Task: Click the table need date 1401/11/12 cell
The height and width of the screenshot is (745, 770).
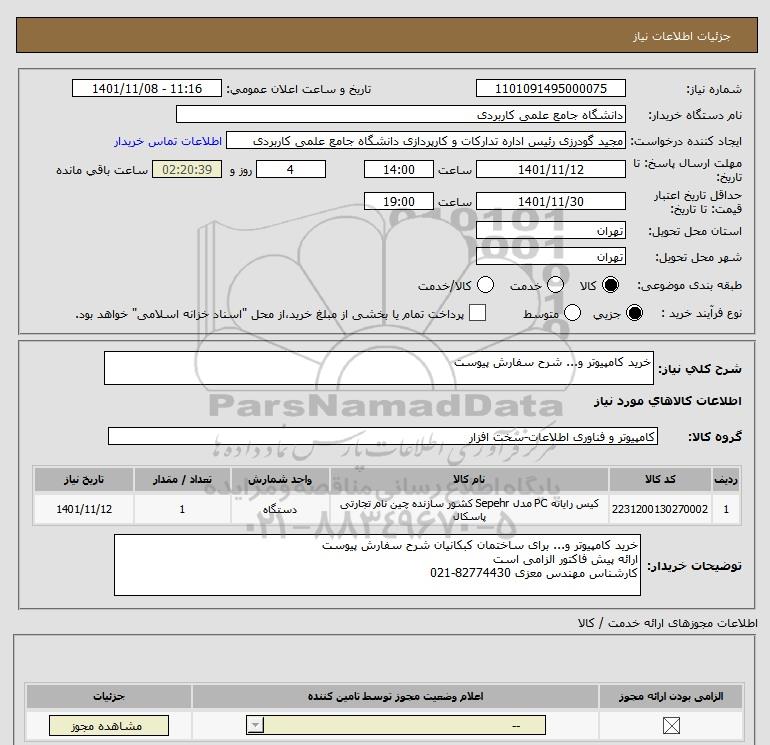Action: click(x=83, y=509)
